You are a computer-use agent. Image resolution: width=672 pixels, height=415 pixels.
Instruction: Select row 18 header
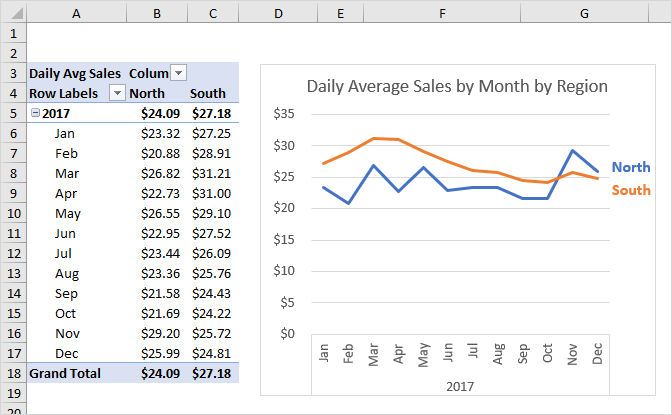[x=13, y=373]
